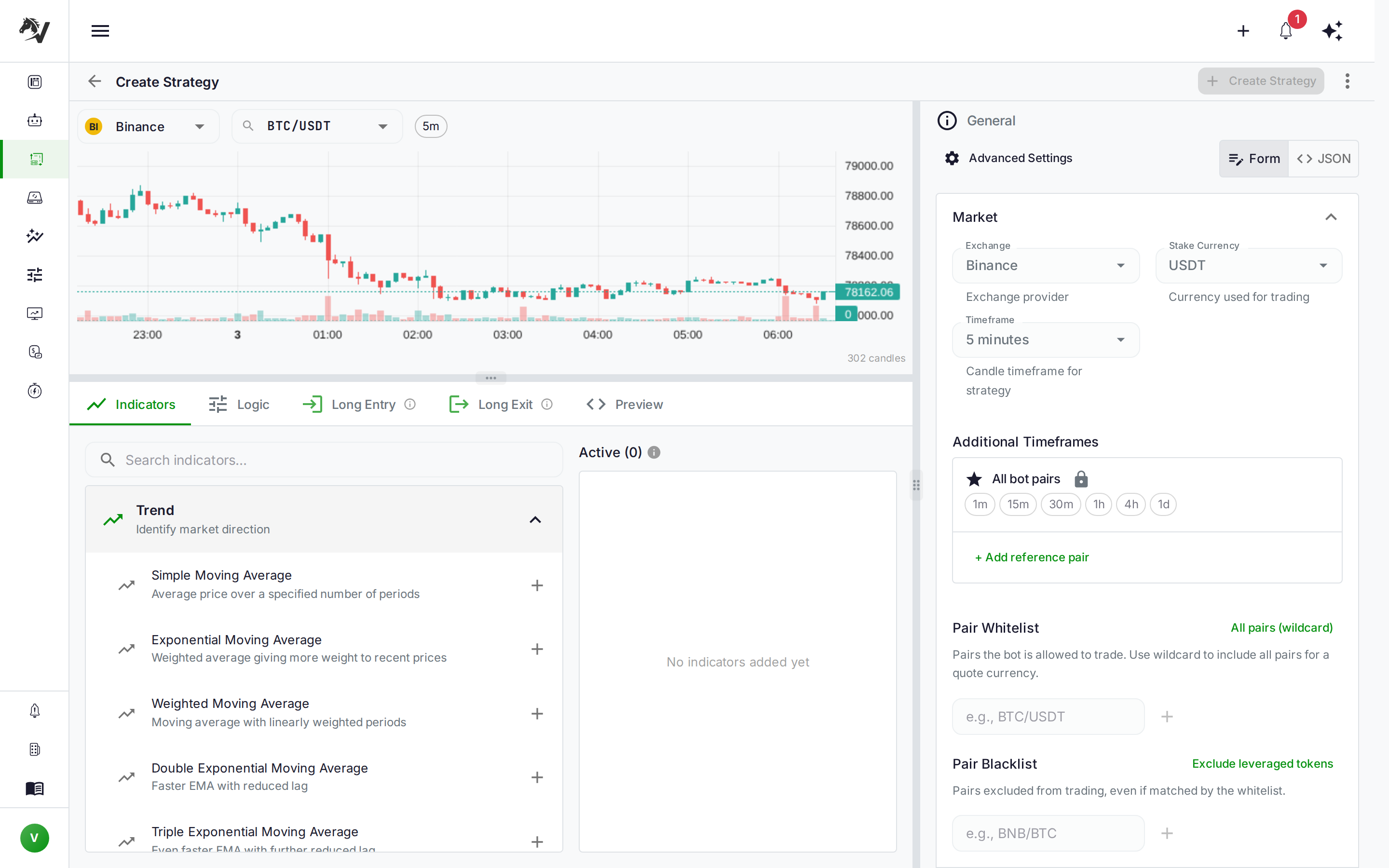Collapse the Market section chevron
The height and width of the screenshot is (868, 1389).
tap(1331, 217)
